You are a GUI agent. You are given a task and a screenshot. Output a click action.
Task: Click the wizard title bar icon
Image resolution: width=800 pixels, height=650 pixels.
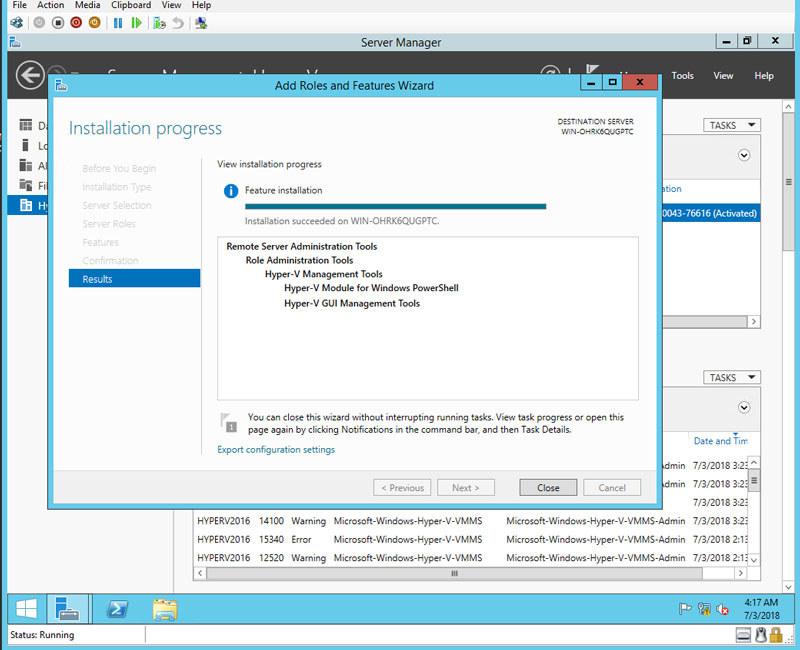point(61,85)
